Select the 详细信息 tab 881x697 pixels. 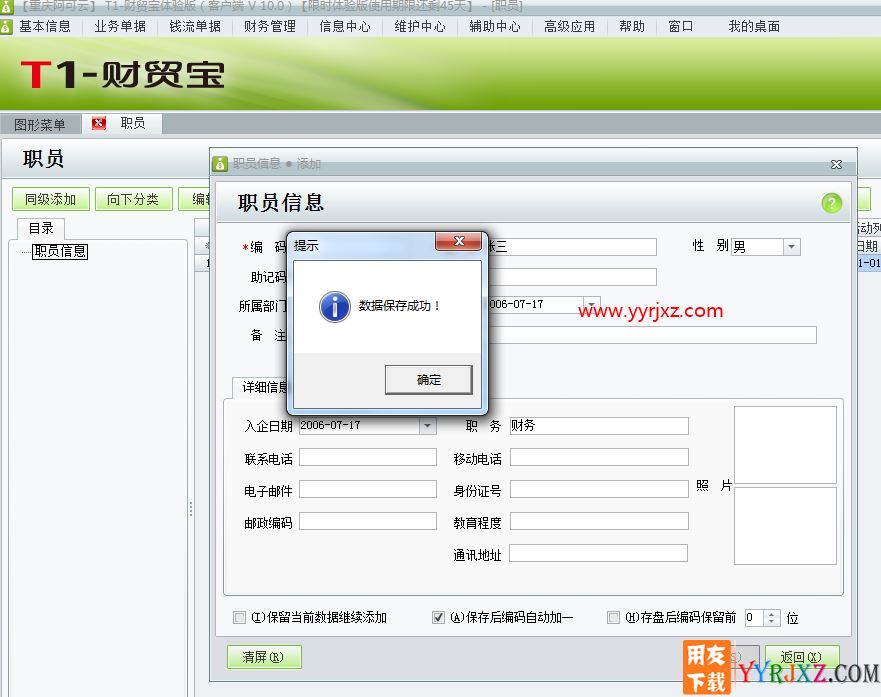(x=264, y=387)
